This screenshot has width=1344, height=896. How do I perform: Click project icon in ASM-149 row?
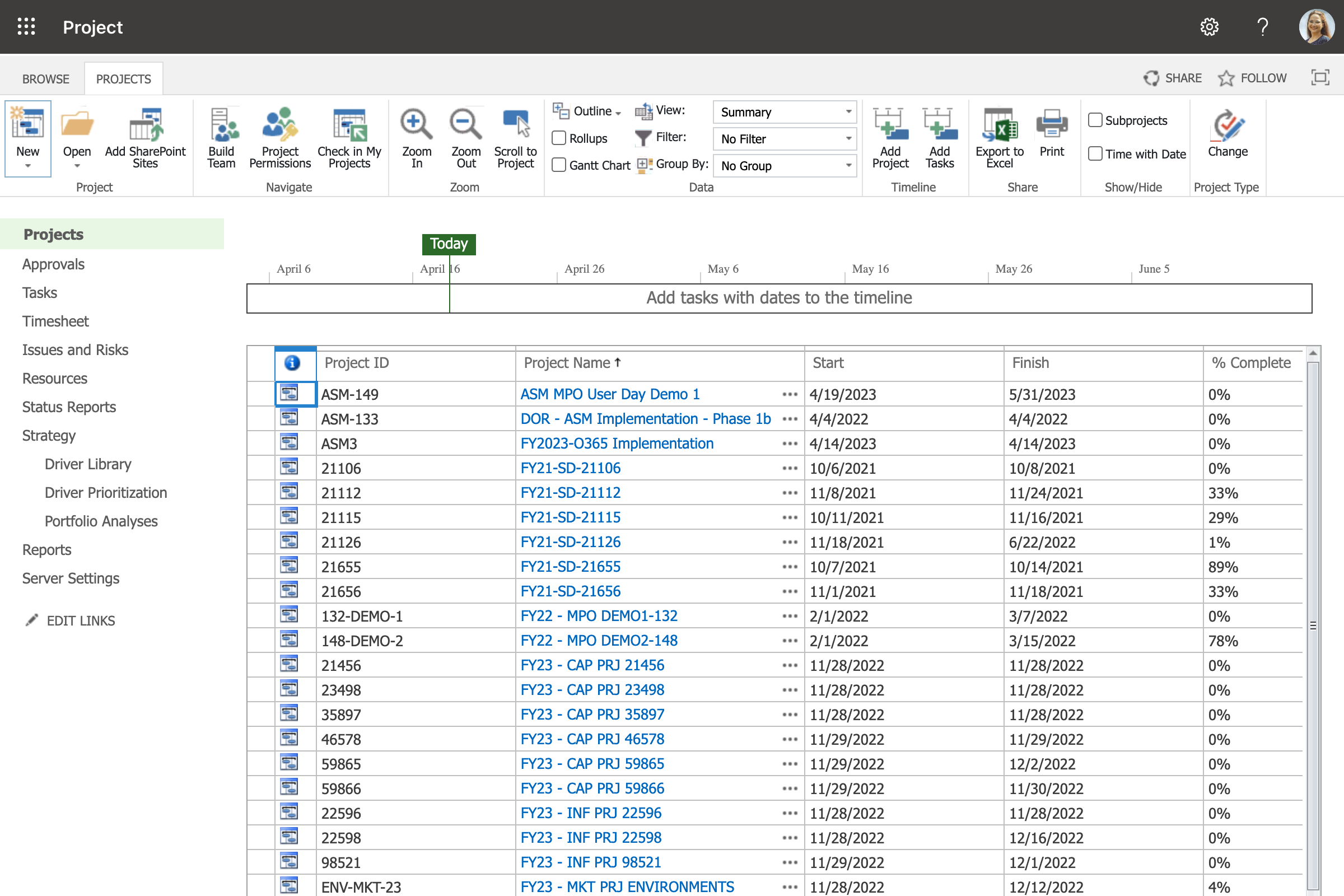pyautogui.click(x=289, y=393)
